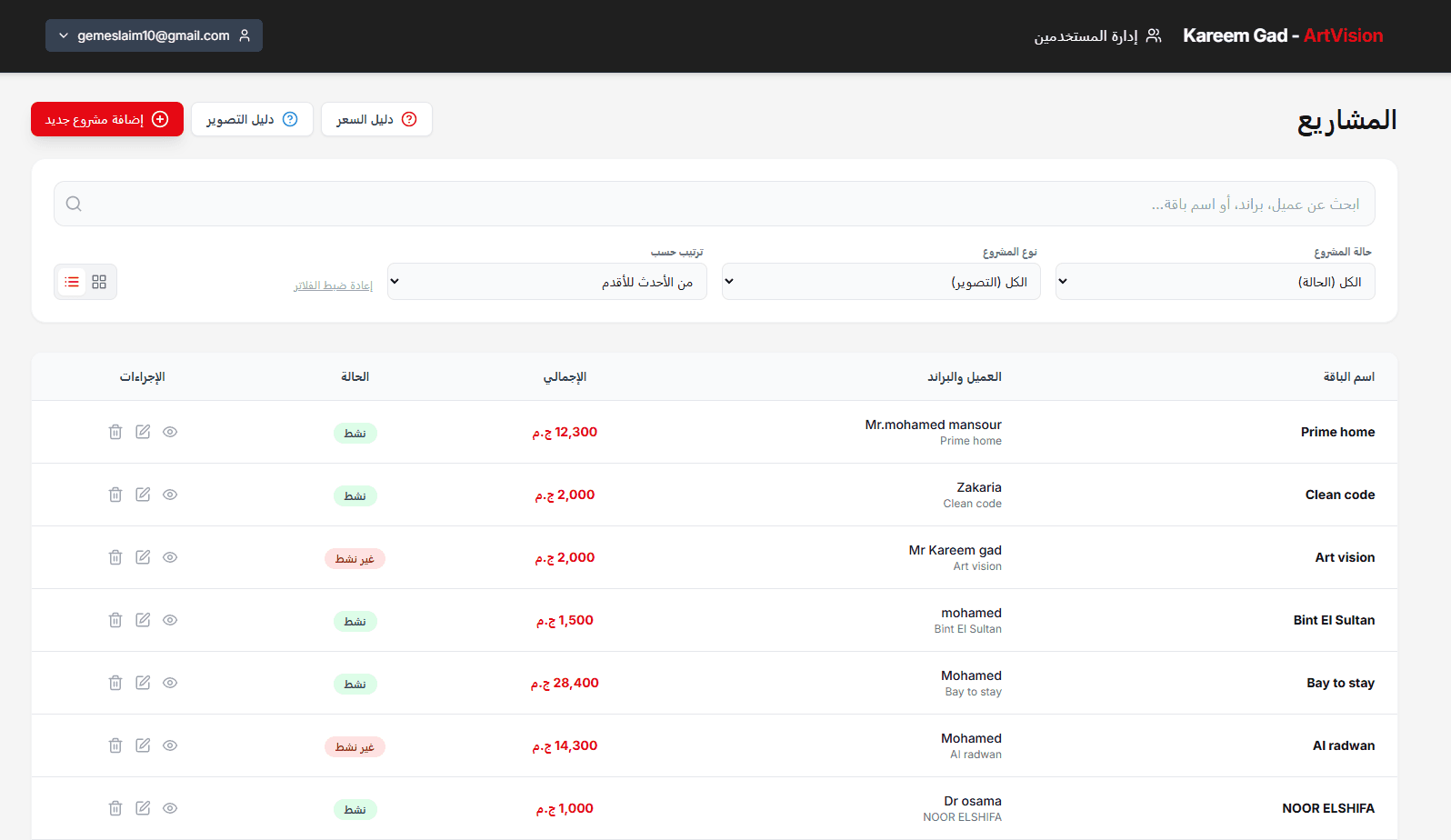Edit the Clean code project

point(143,495)
